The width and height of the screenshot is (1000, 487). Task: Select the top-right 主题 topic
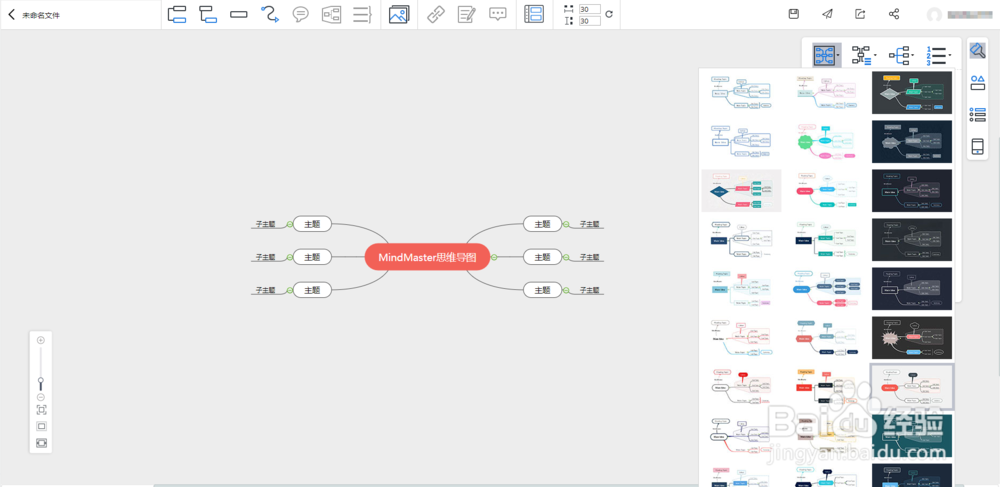coord(542,224)
